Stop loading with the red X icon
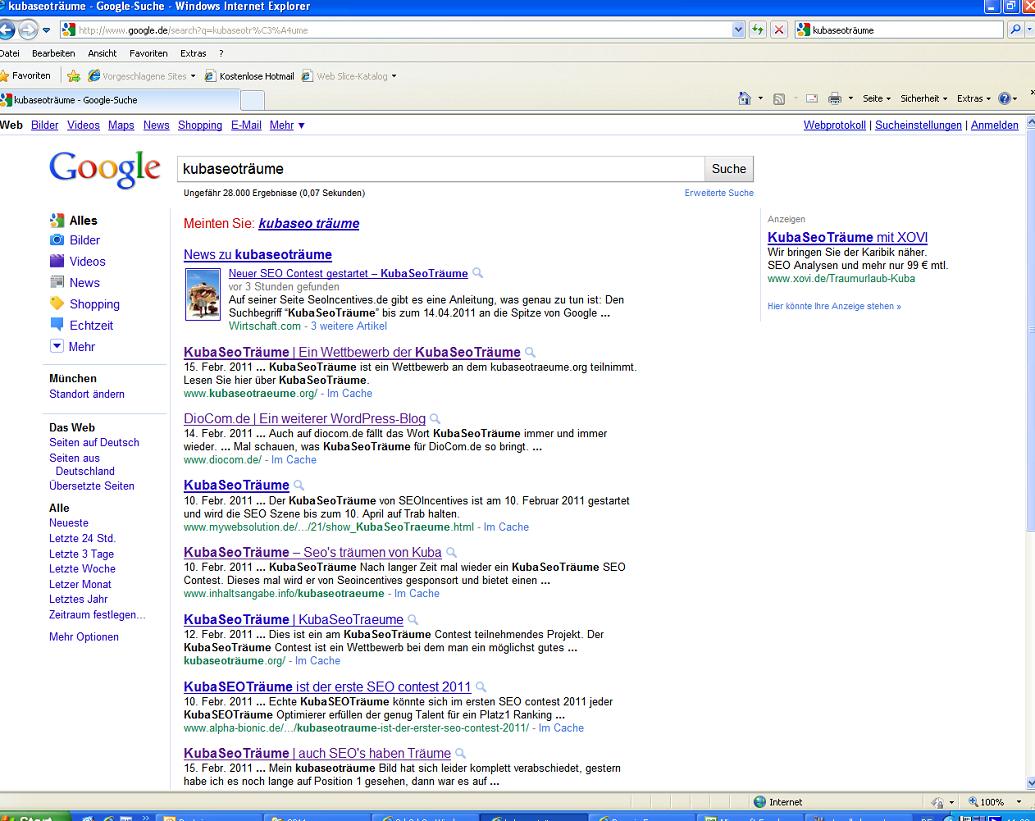1035x821 pixels. [x=779, y=30]
